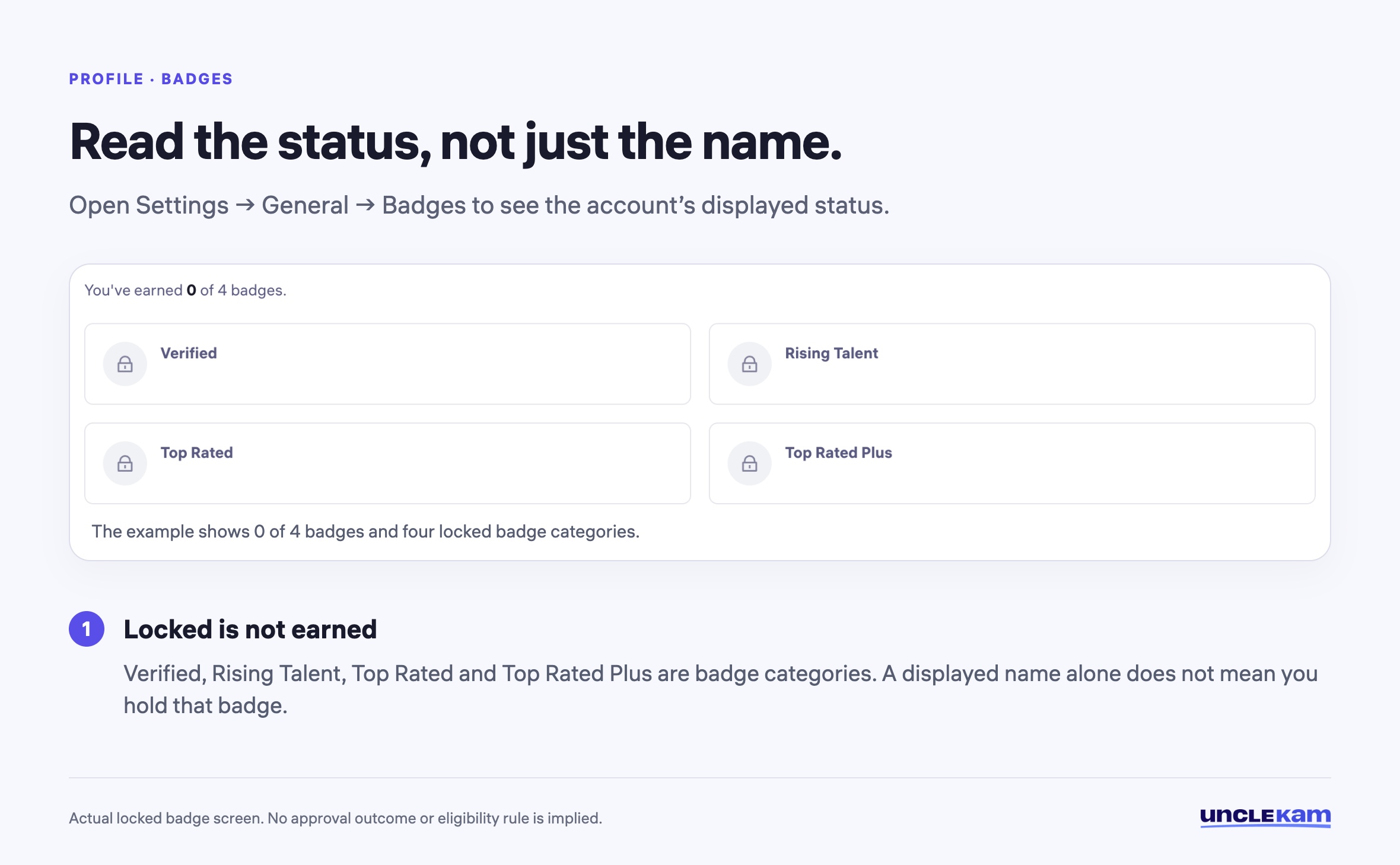1400x865 pixels.
Task: Click the 'You've earned 0 of 4 badges' text
Action: pyautogui.click(x=185, y=290)
